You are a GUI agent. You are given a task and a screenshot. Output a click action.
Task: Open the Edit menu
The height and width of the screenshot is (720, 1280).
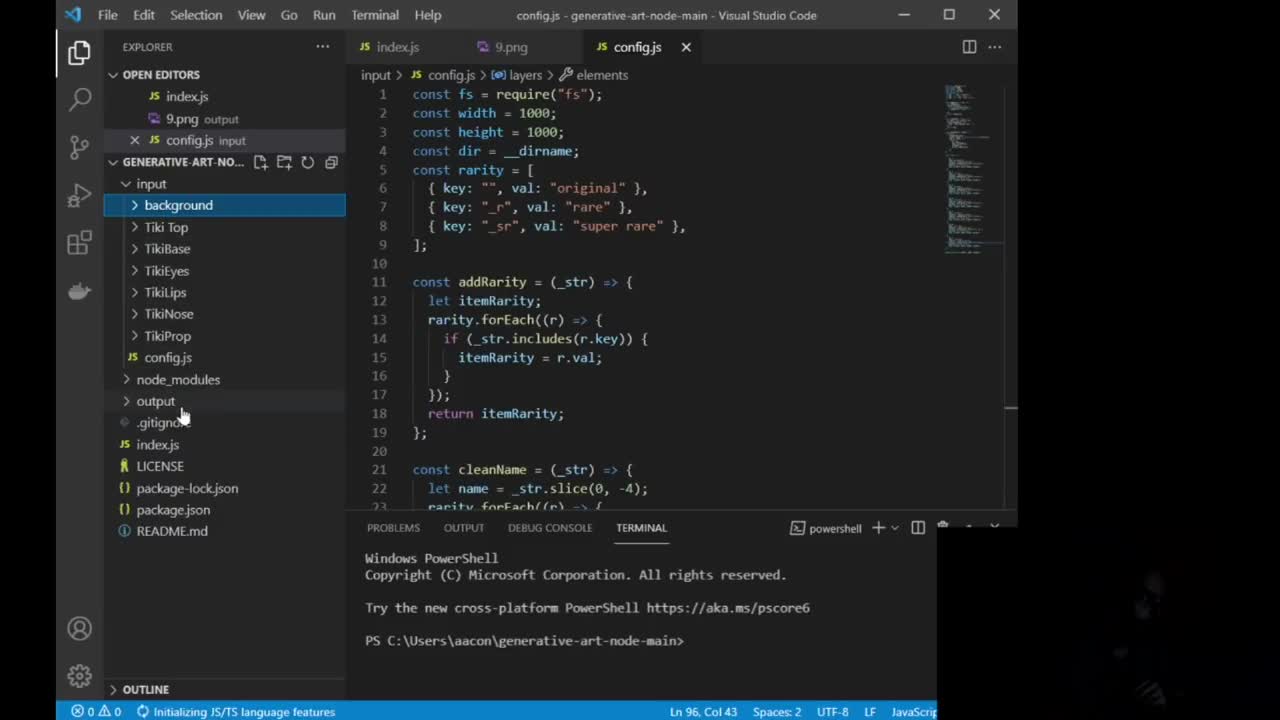point(144,15)
